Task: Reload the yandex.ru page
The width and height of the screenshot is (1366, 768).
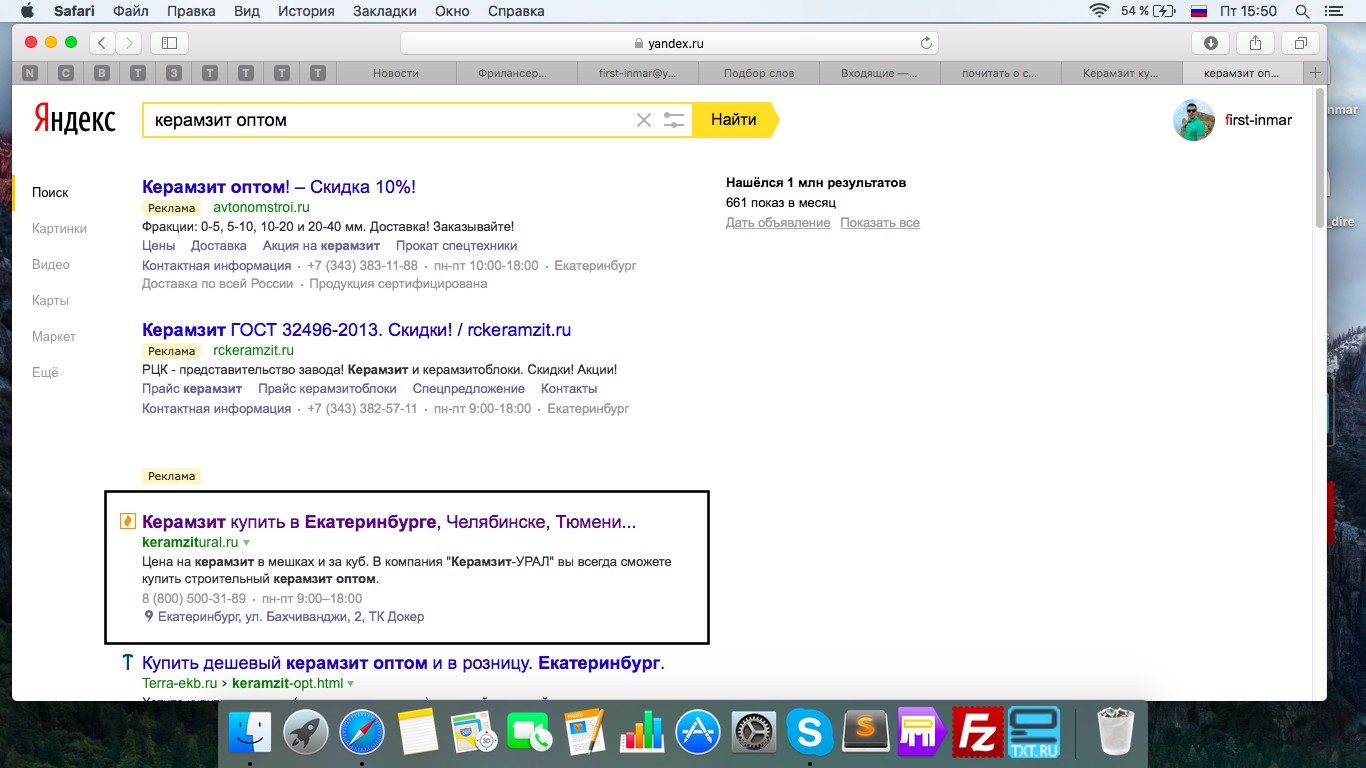Action: click(926, 43)
